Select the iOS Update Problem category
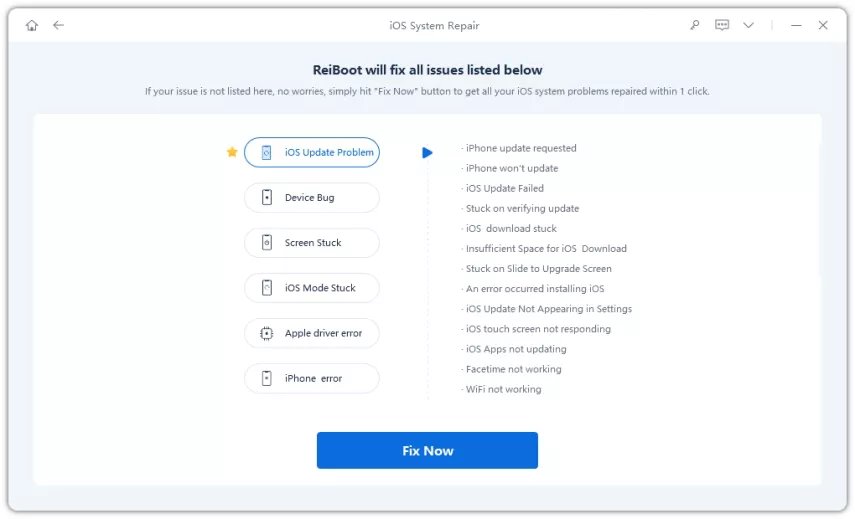Viewport: 855px width, 519px height. click(312, 152)
